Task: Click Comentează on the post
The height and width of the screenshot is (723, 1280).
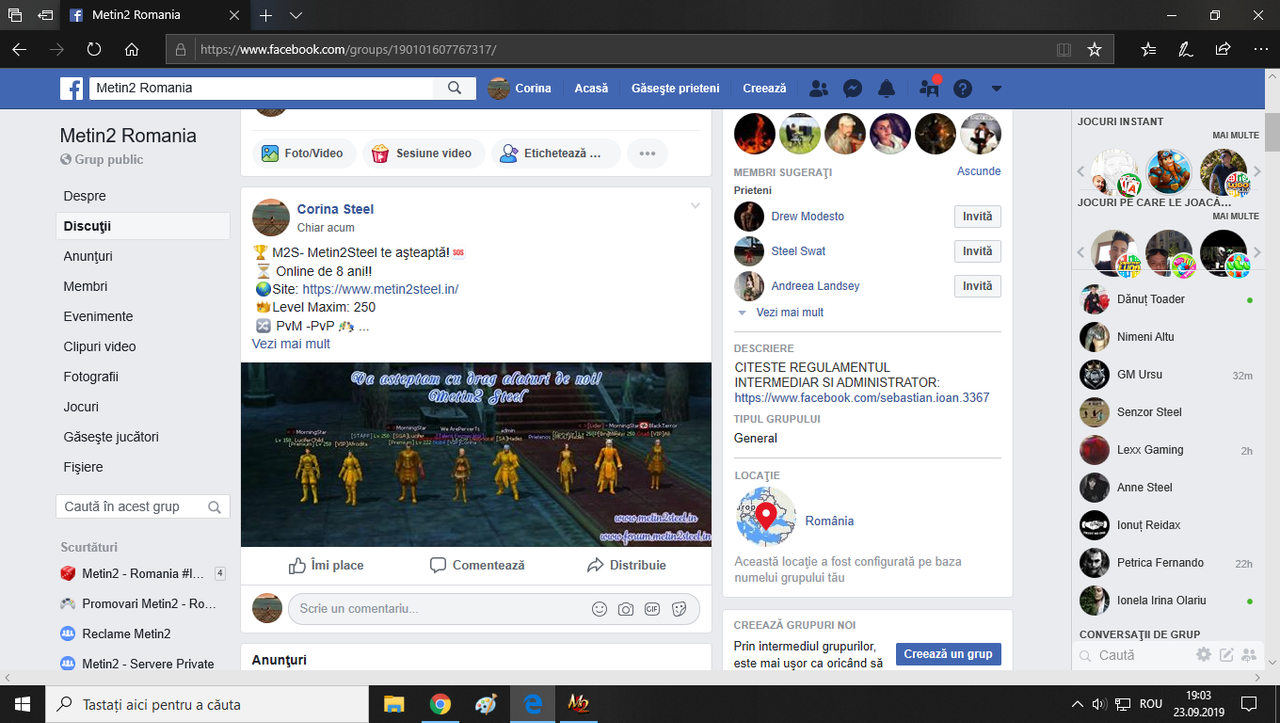Action: [x=477, y=565]
